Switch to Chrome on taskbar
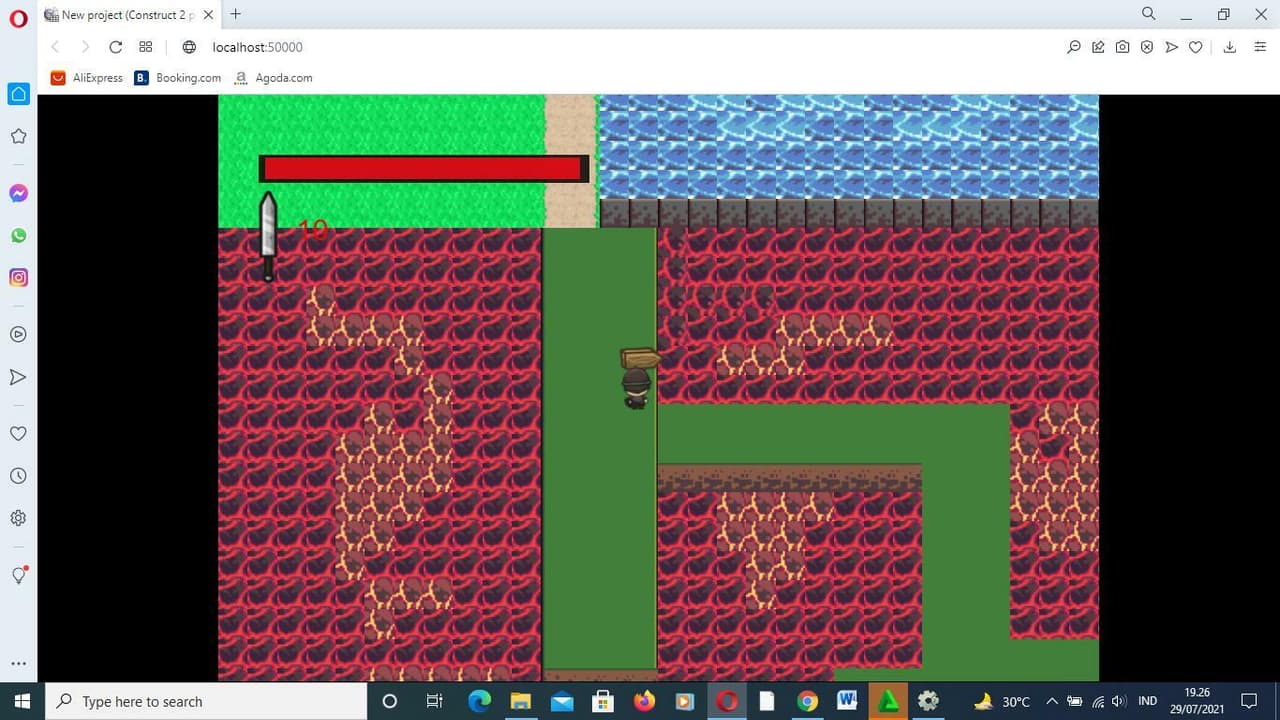Viewport: 1280px width, 720px height. pos(807,701)
